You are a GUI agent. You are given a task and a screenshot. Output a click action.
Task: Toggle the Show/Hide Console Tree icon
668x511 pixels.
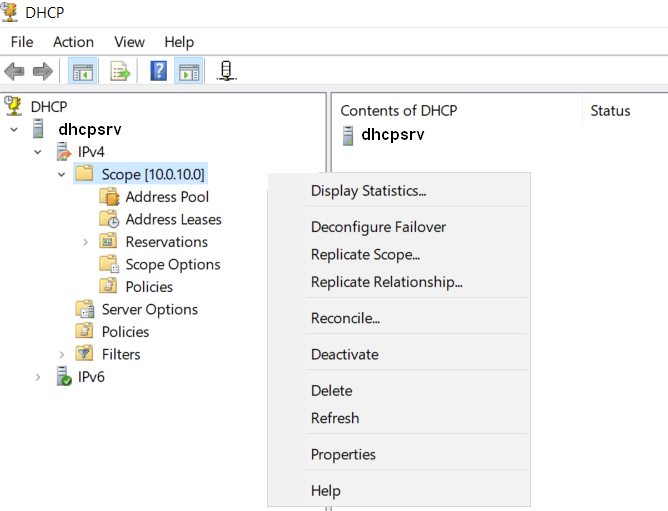83,71
